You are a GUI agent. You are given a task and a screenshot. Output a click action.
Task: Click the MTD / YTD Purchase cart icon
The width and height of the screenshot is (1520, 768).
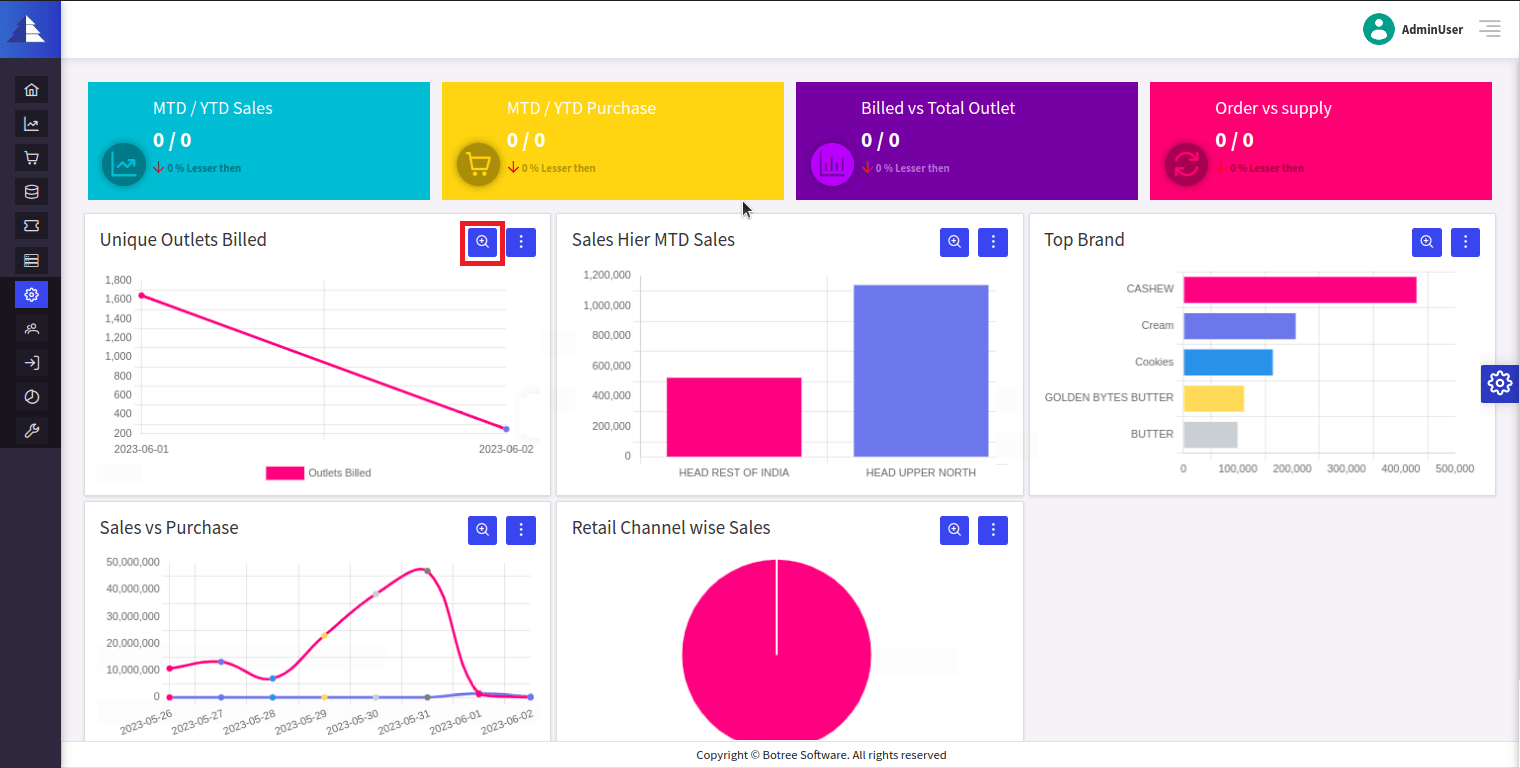tap(479, 163)
